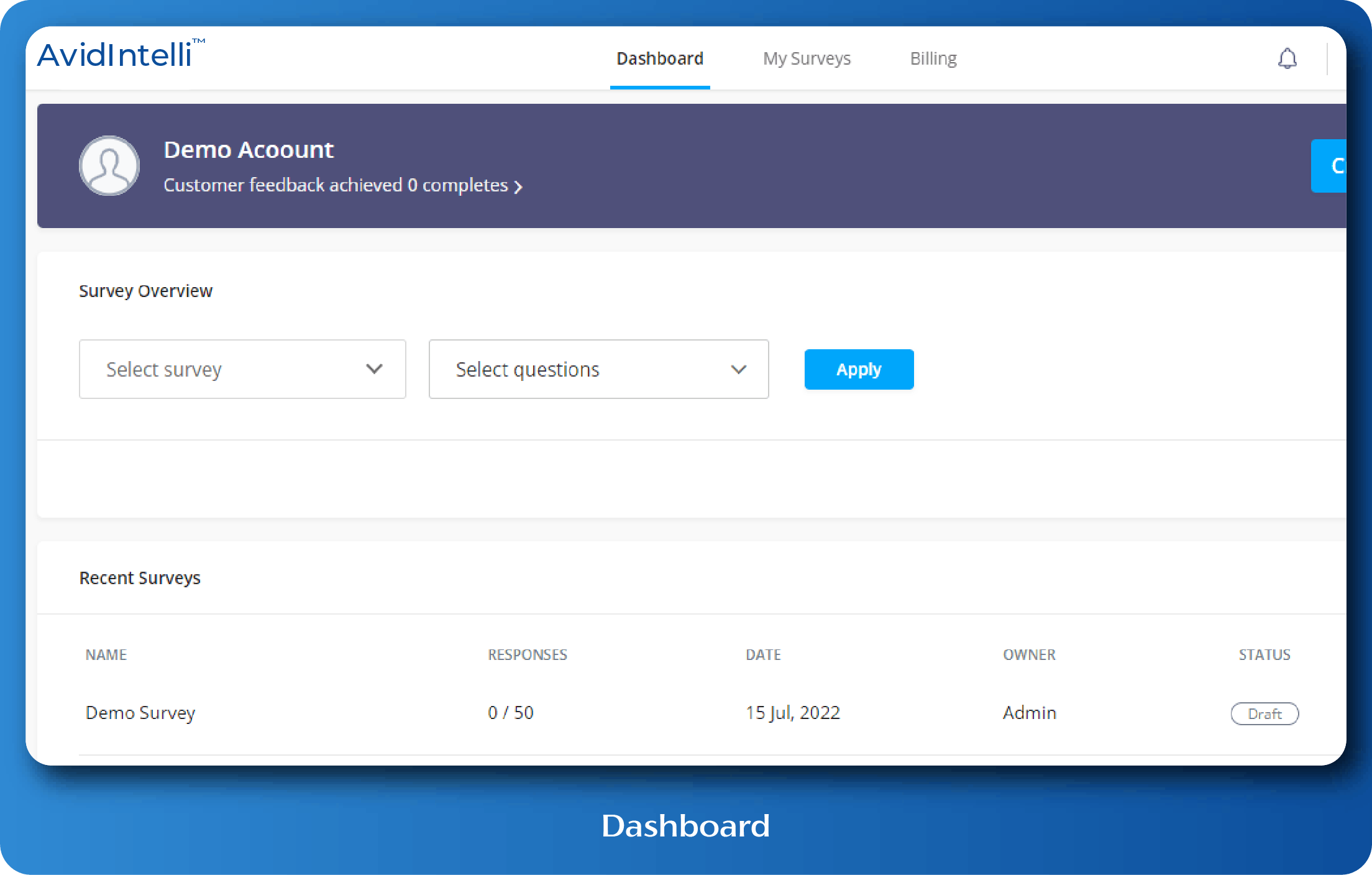Viewport: 1372px width, 875px height.
Task: Click the '0 / 50' responses value
Action: pos(511,713)
